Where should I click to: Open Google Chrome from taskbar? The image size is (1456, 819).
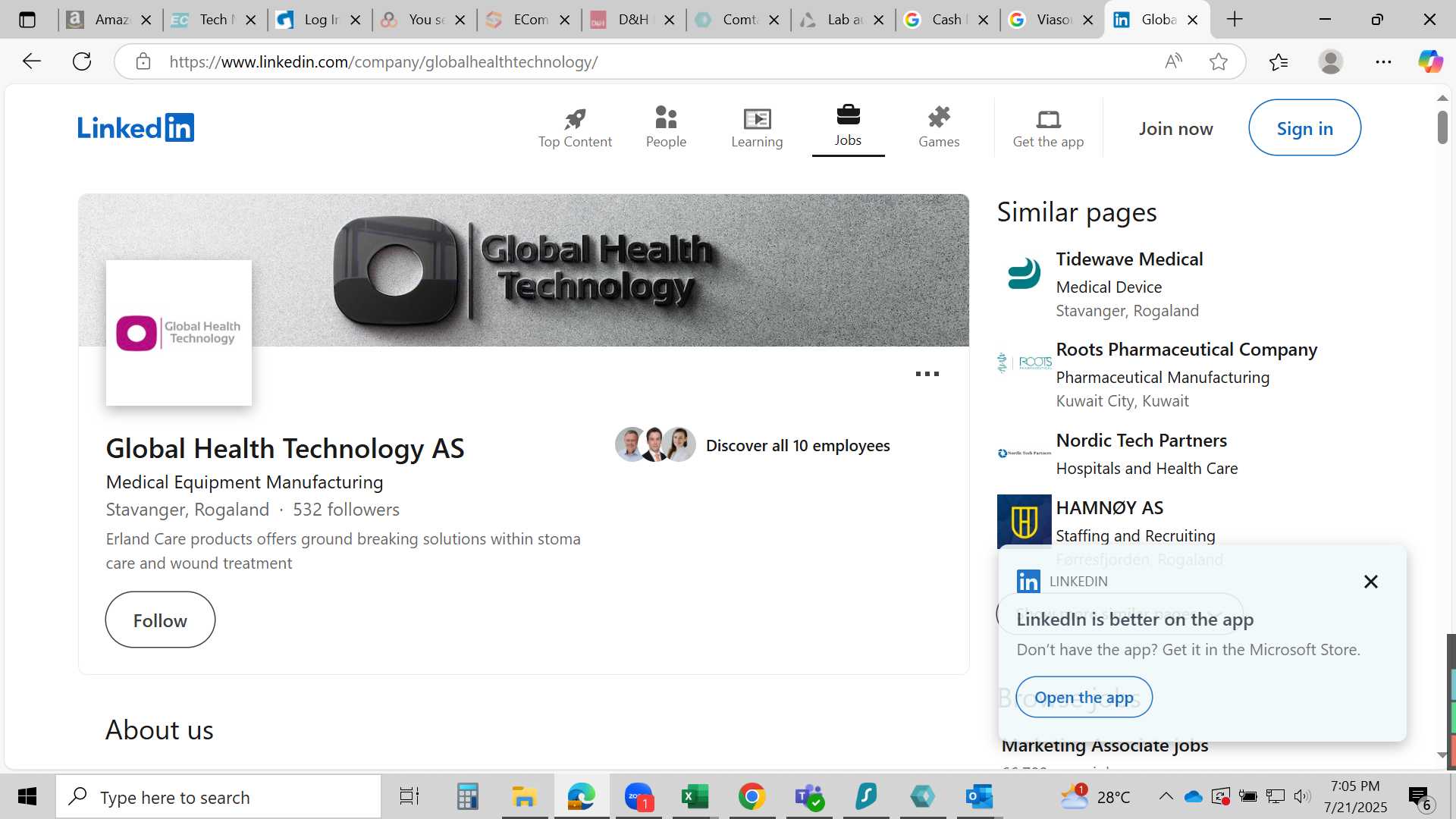[x=752, y=796]
